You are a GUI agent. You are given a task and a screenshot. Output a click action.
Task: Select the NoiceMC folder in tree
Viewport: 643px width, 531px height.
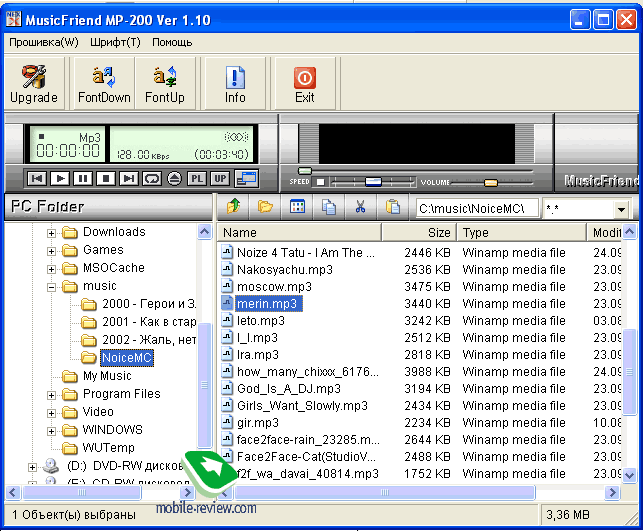(x=127, y=358)
